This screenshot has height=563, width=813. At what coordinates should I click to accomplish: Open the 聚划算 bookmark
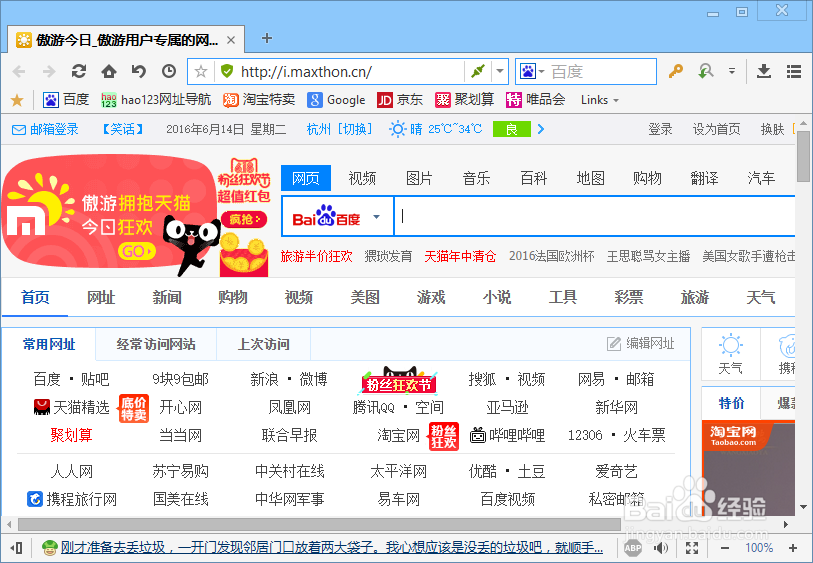click(464, 100)
